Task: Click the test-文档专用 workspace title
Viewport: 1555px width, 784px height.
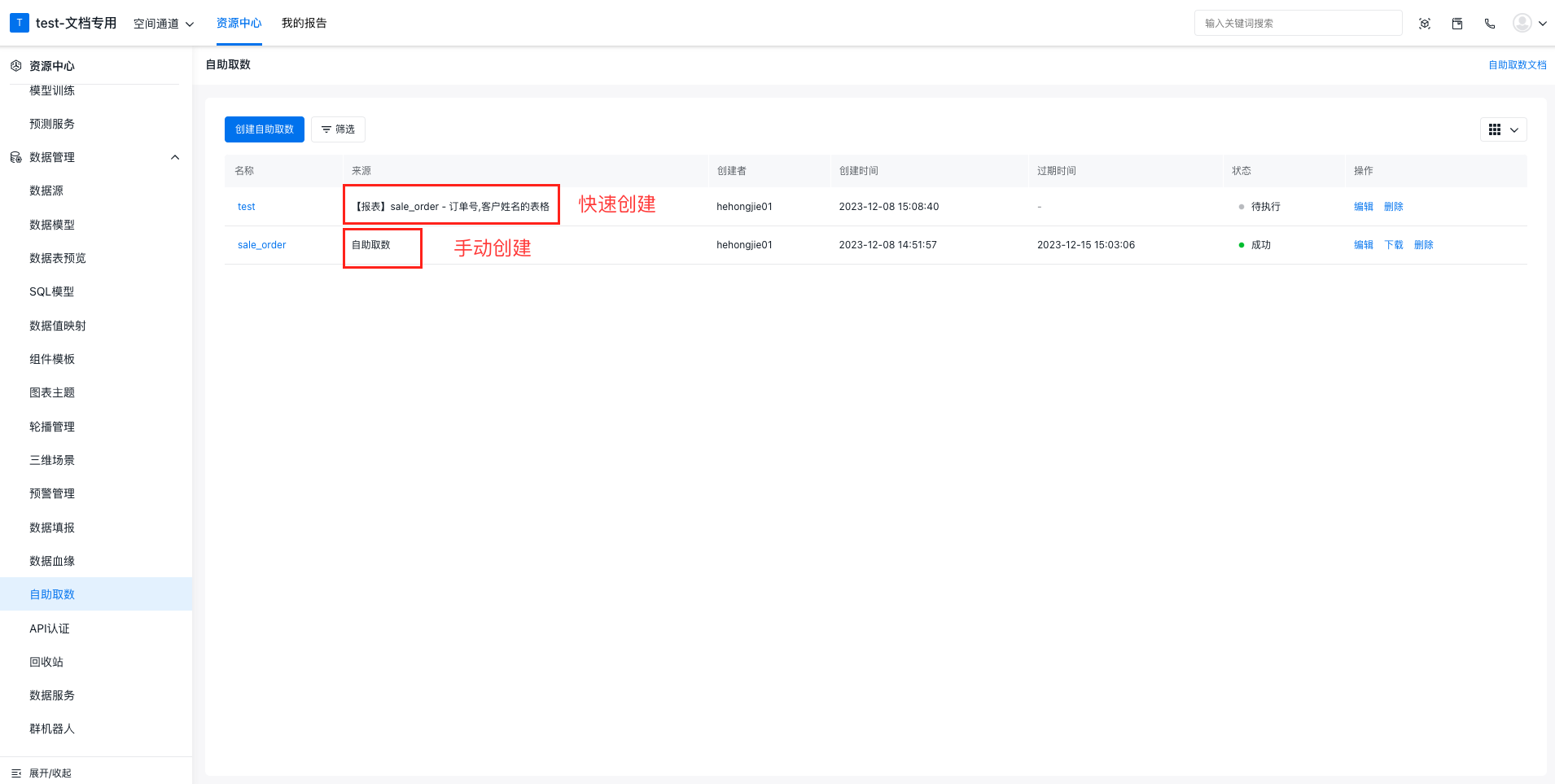Action: coord(77,23)
